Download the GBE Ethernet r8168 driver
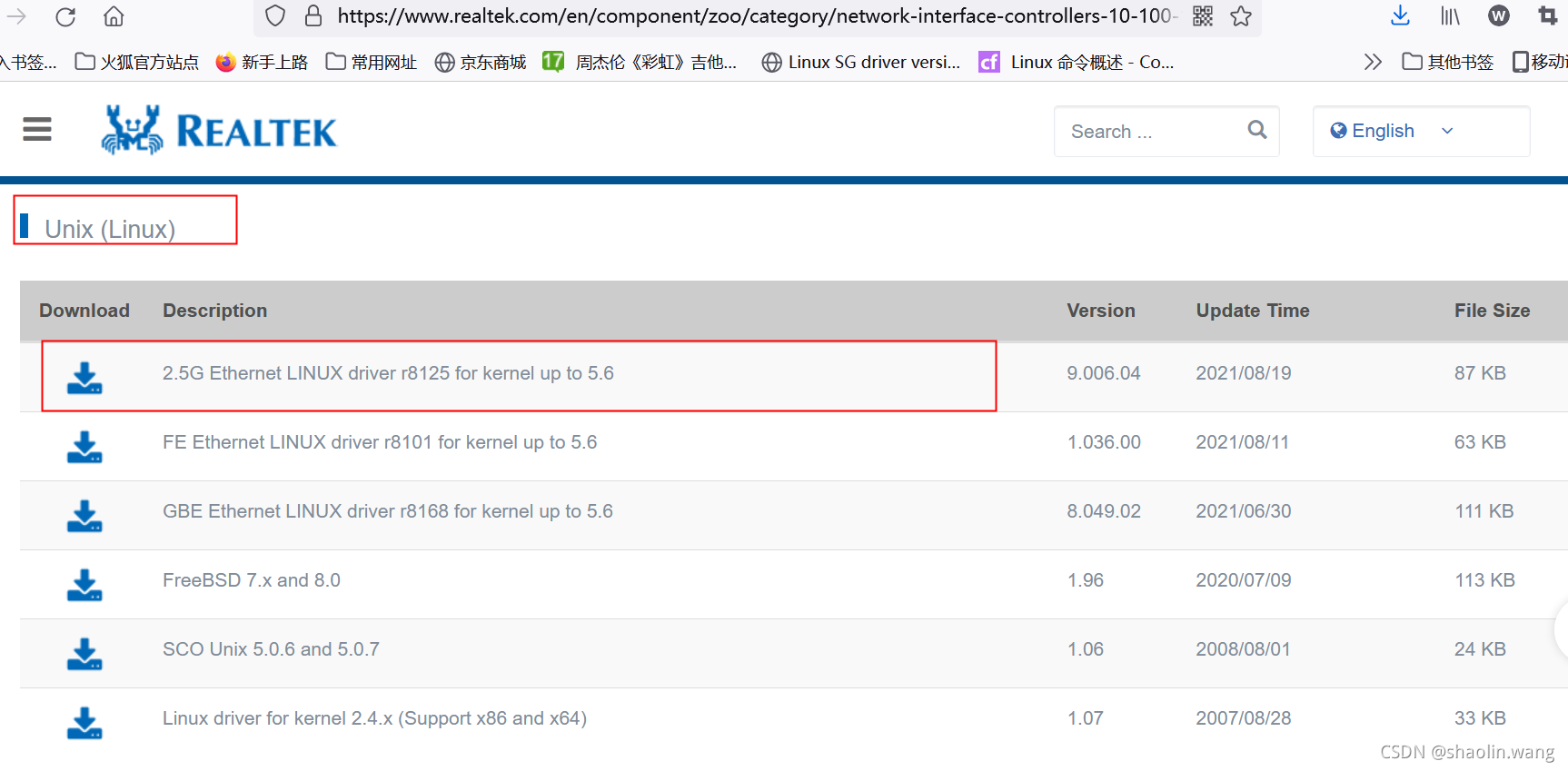Viewport: 1568px width, 771px height. tap(84, 516)
